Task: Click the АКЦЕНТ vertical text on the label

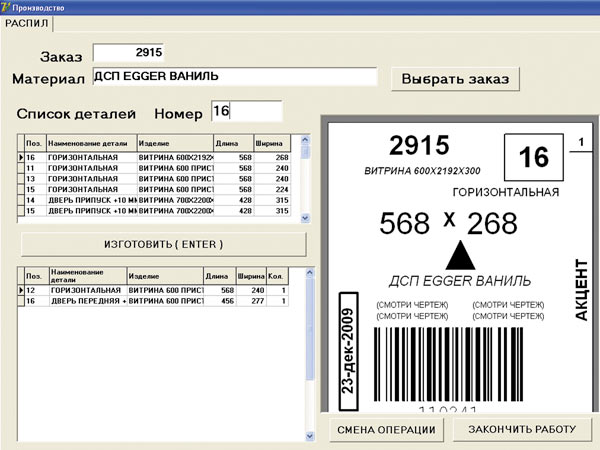Action: coord(581,290)
